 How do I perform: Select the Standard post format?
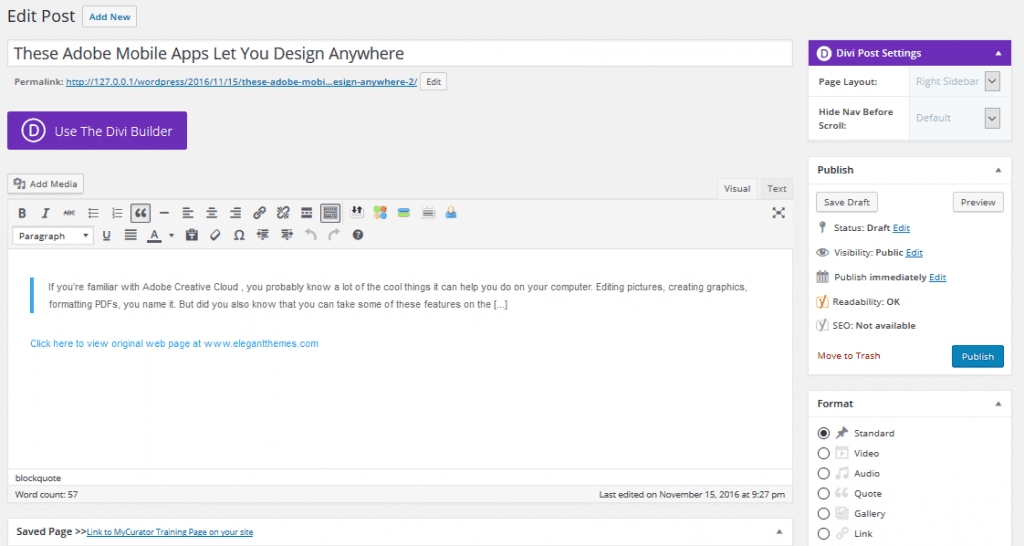coord(824,433)
